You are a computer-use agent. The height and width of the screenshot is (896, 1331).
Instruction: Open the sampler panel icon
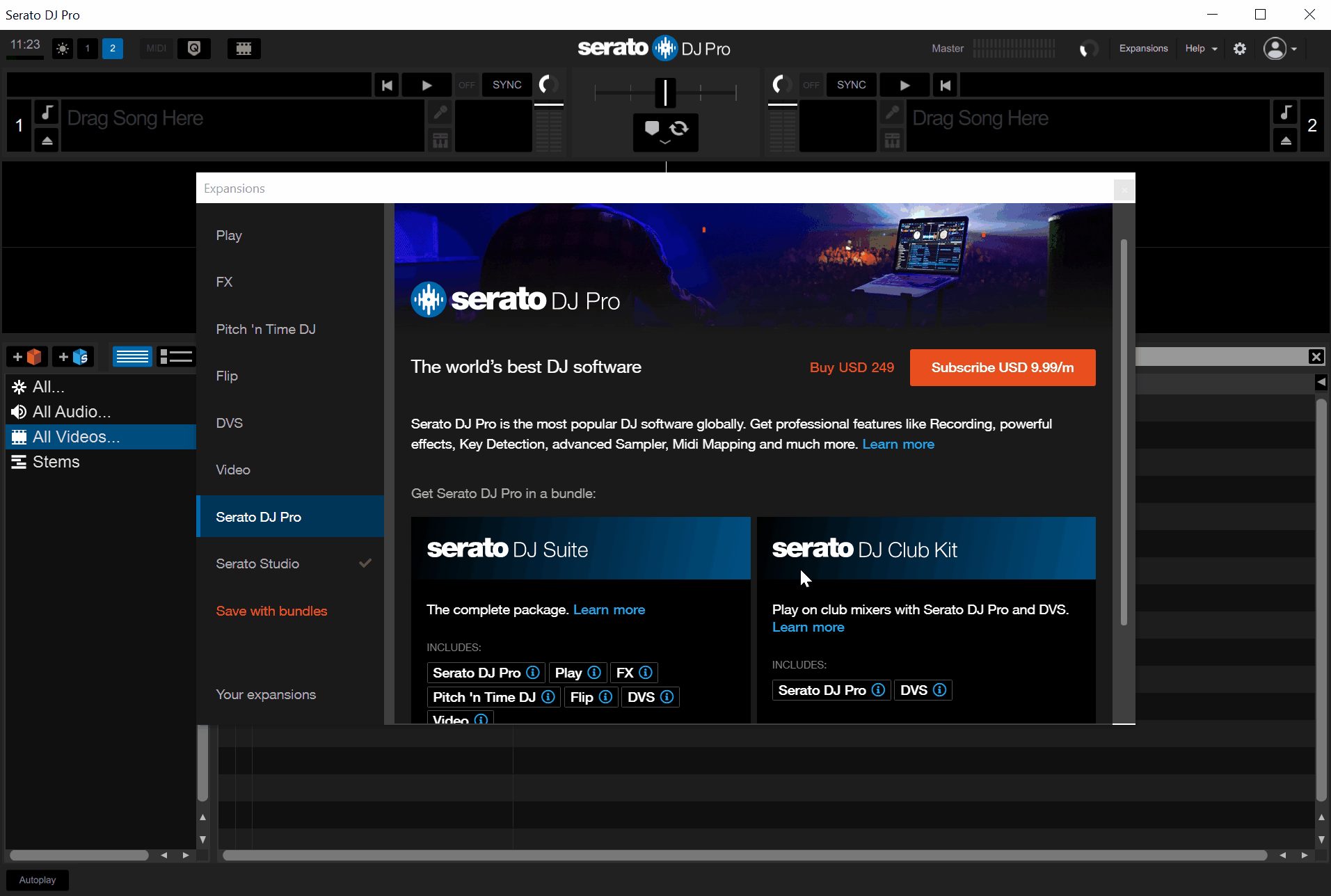pos(244,49)
